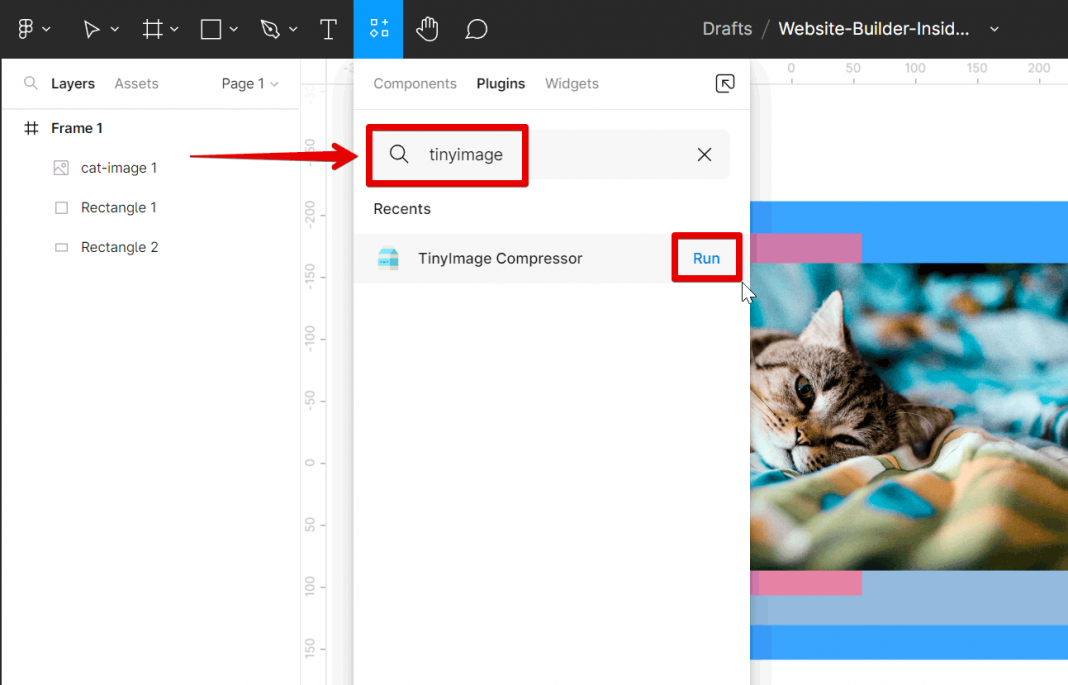Open the Pen tool options chevron

[x=293, y=29]
